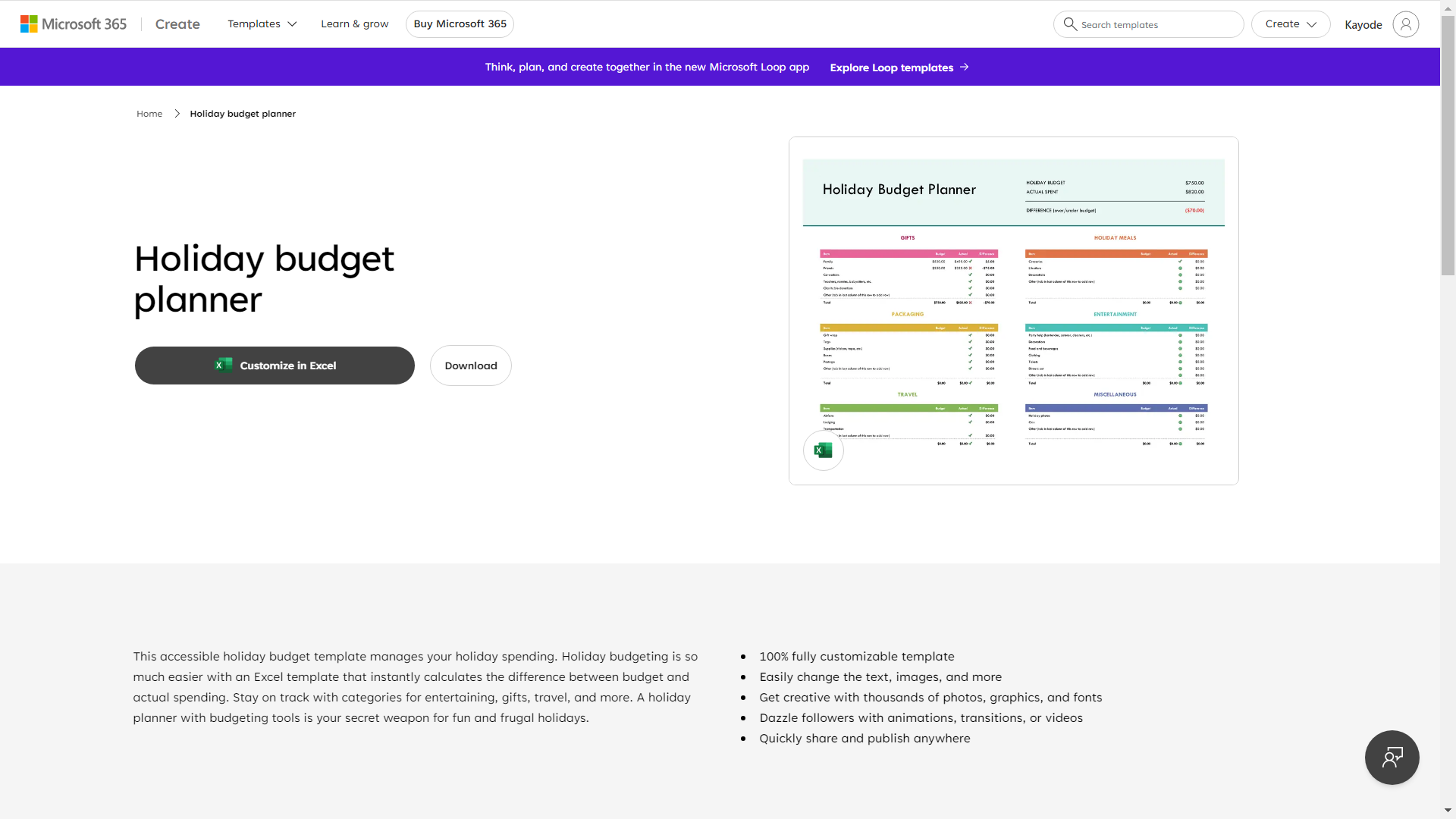Click the Home breadcrumb navigation link
Screen dimensions: 1456x819
coord(149,113)
